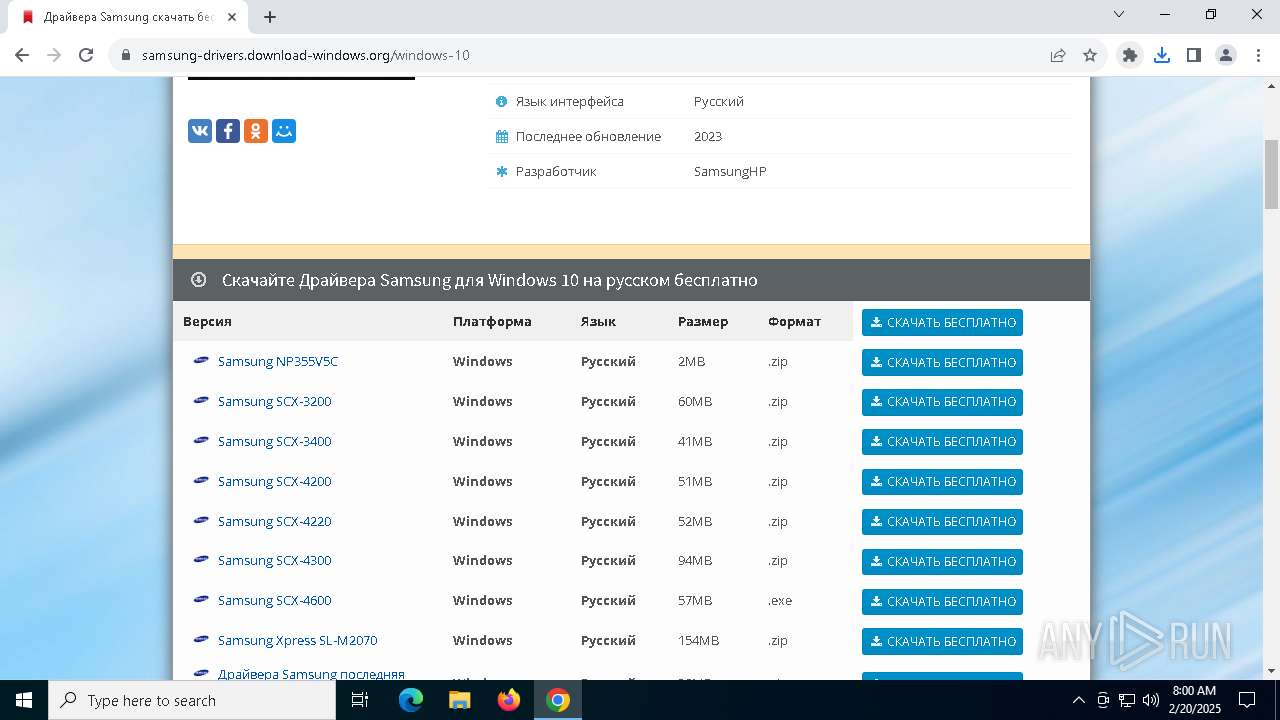Download Samsung SCX-3400 driver button
Image resolution: width=1280 pixels, height=720 pixels.
[942, 442]
